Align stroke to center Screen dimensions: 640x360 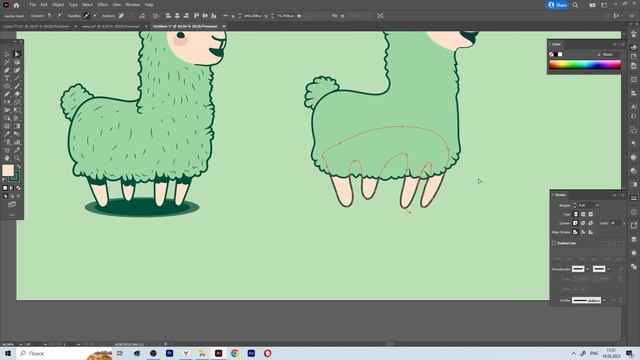[x=575, y=232]
